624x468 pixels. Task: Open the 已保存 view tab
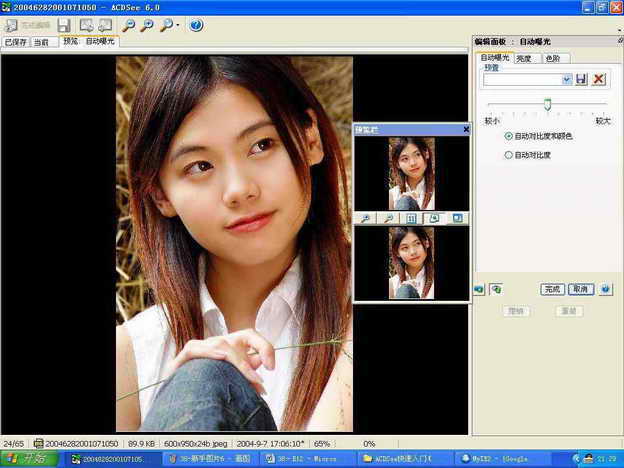point(15,43)
